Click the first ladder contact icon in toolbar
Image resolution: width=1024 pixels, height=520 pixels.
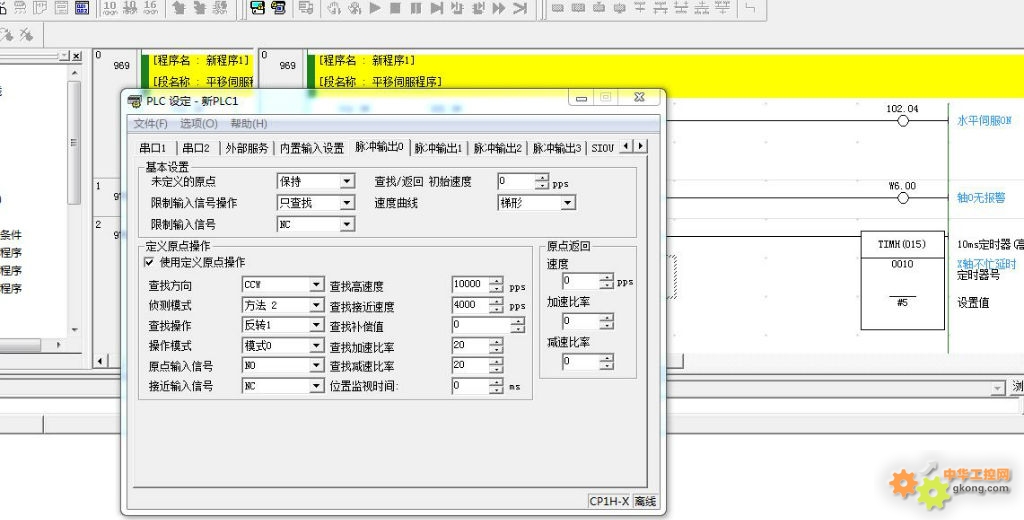[558, 8]
